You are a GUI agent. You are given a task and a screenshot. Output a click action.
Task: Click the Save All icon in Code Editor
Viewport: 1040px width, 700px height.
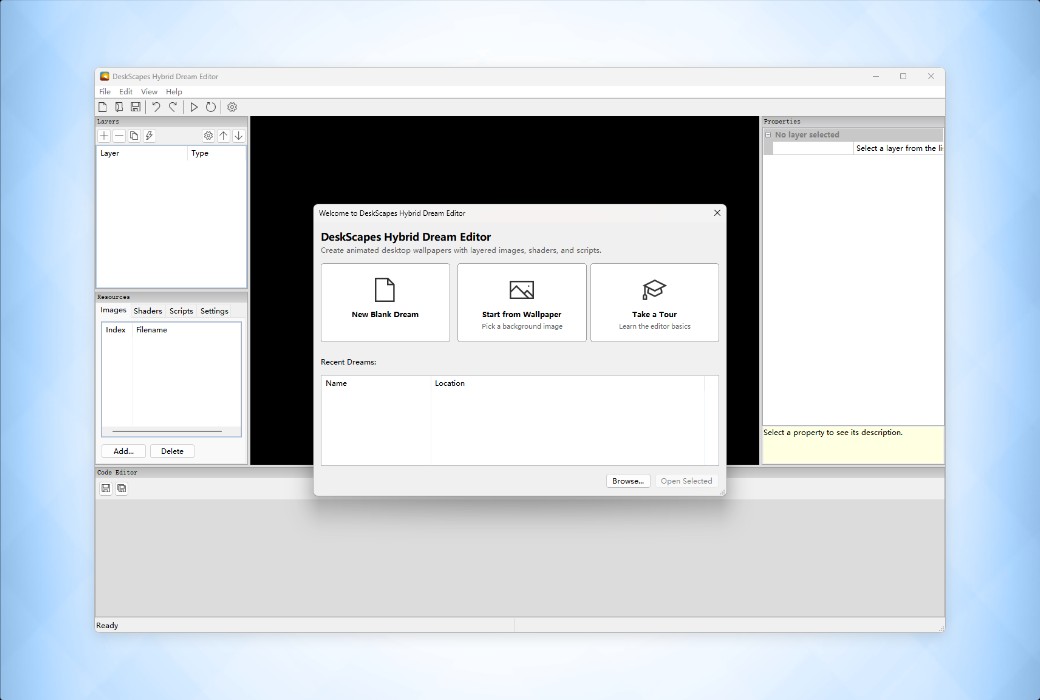(121, 488)
